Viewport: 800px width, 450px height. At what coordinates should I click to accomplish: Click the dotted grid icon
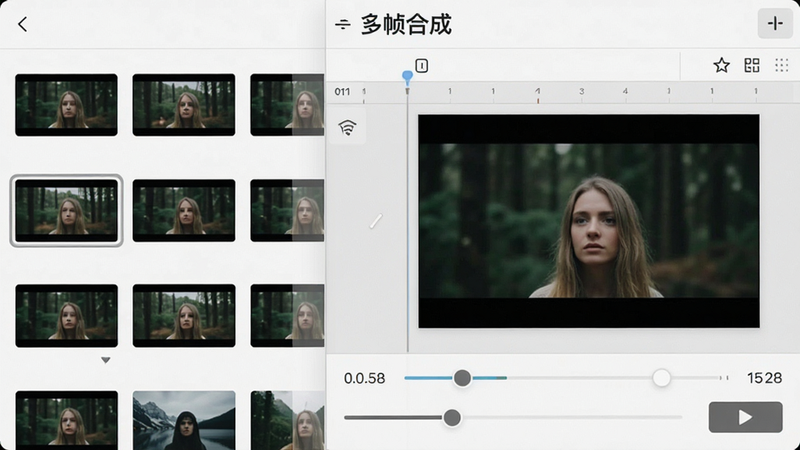coord(782,65)
